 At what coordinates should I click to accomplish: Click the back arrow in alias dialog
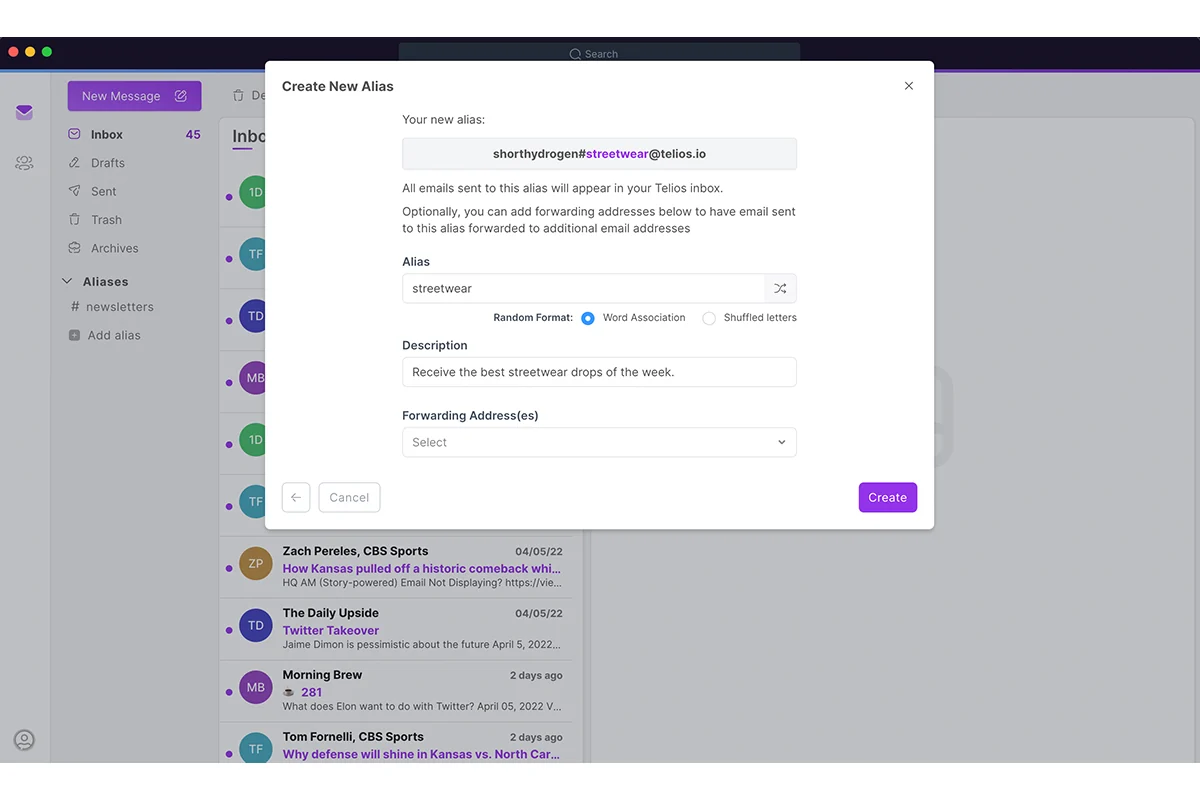point(296,497)
